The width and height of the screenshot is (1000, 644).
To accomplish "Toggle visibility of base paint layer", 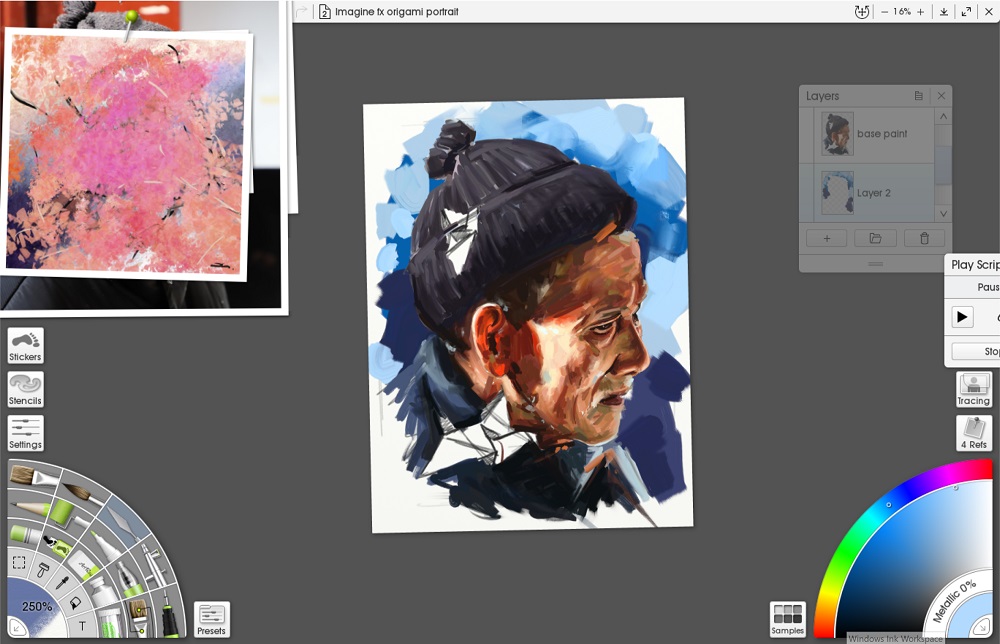I will [807, 134].
